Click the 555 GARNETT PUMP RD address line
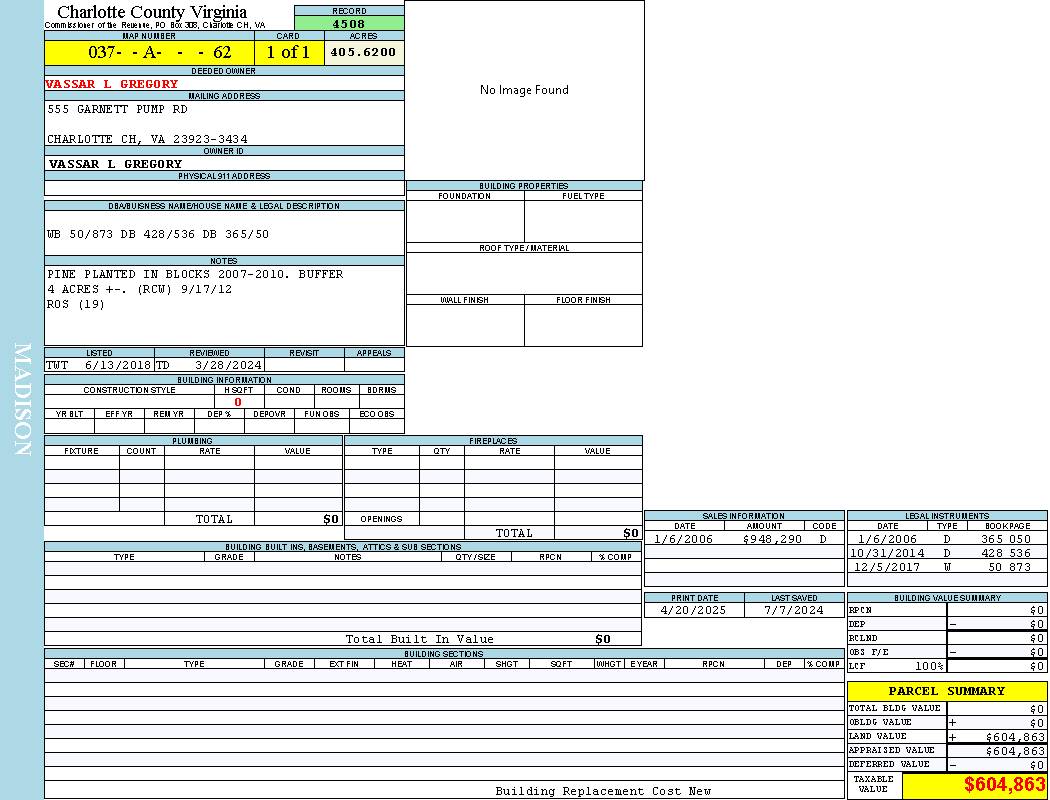 coord(117,109)
